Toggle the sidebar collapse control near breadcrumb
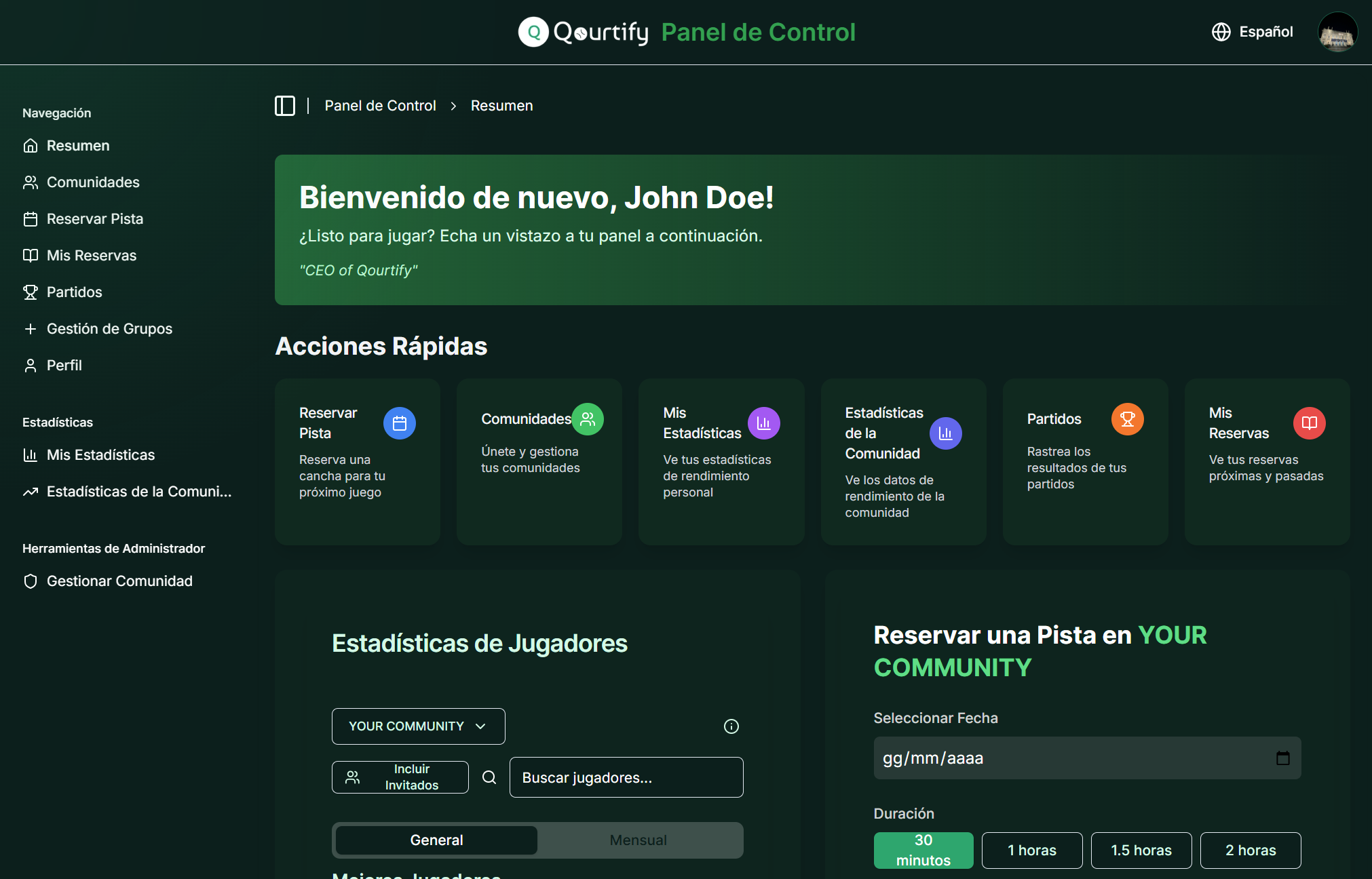 (285, 106)
